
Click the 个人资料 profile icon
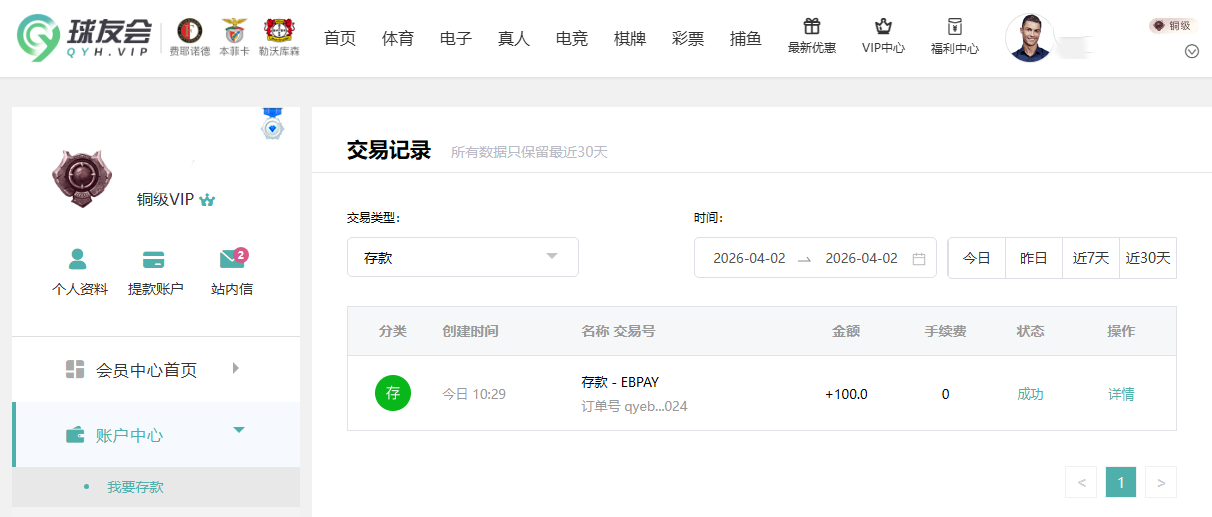(x=79, y=260)
